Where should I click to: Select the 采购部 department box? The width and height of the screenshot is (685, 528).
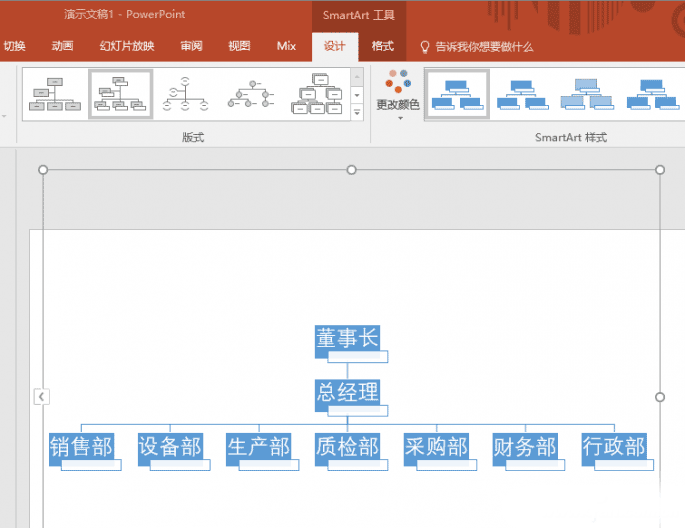point(436,447)
